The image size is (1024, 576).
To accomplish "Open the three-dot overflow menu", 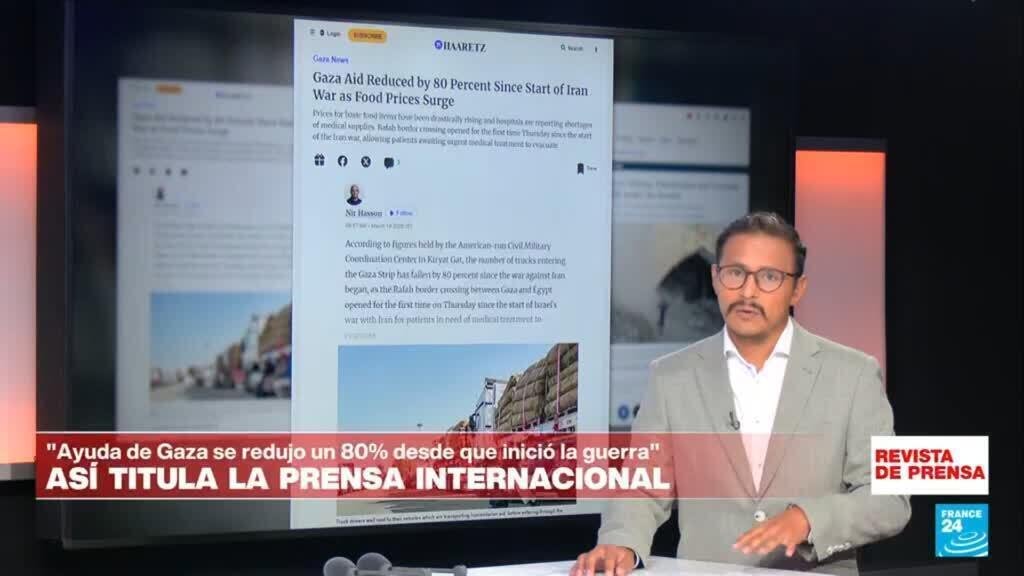I will (x=596, y=47).
